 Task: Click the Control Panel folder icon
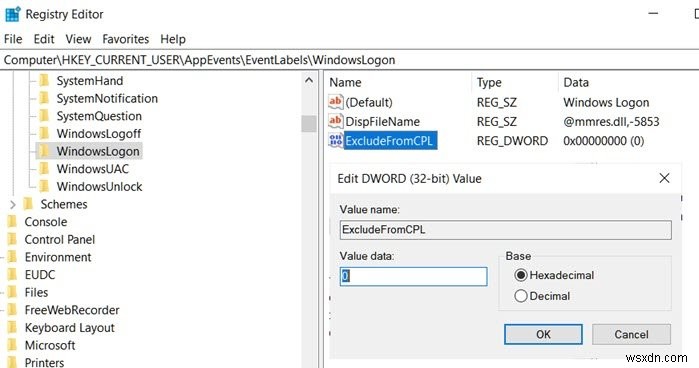12,240
